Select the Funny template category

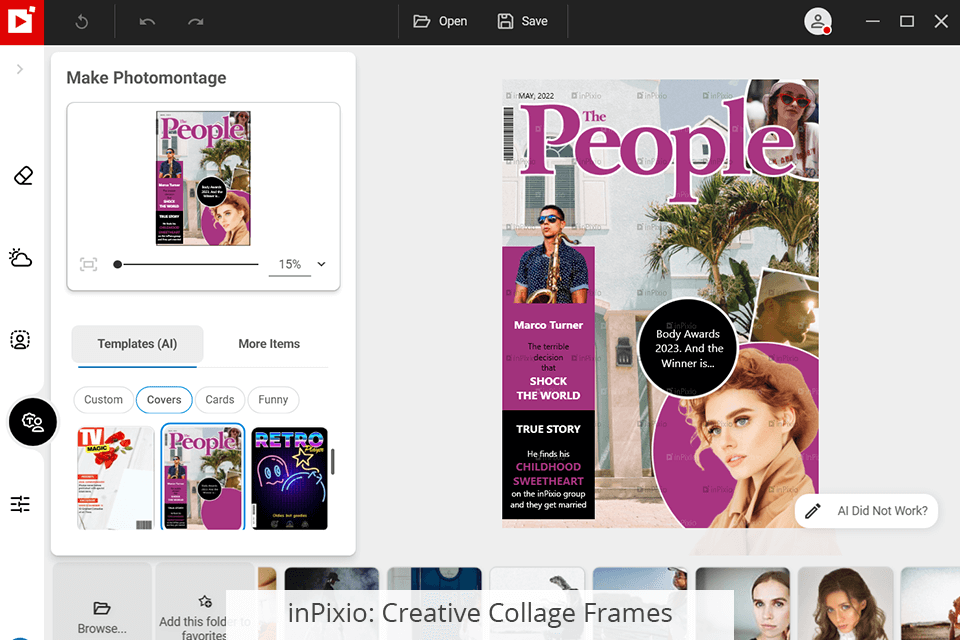[x=273, y=400]
